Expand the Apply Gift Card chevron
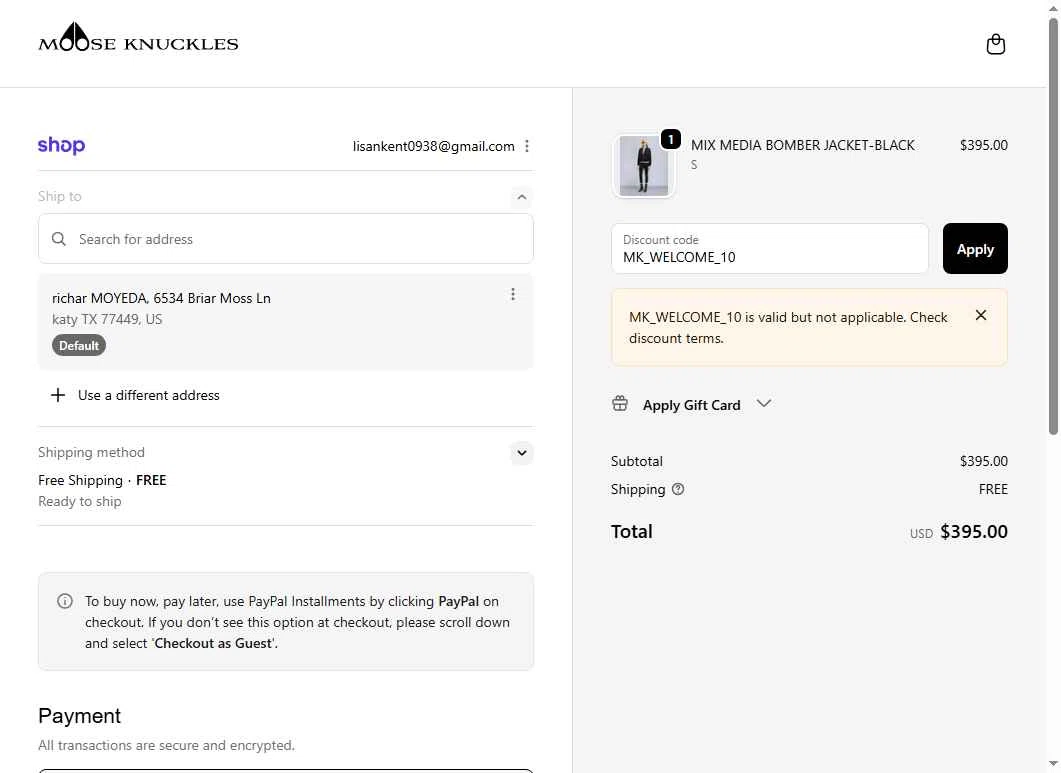The image size is (1061, 773). point(764,403)
